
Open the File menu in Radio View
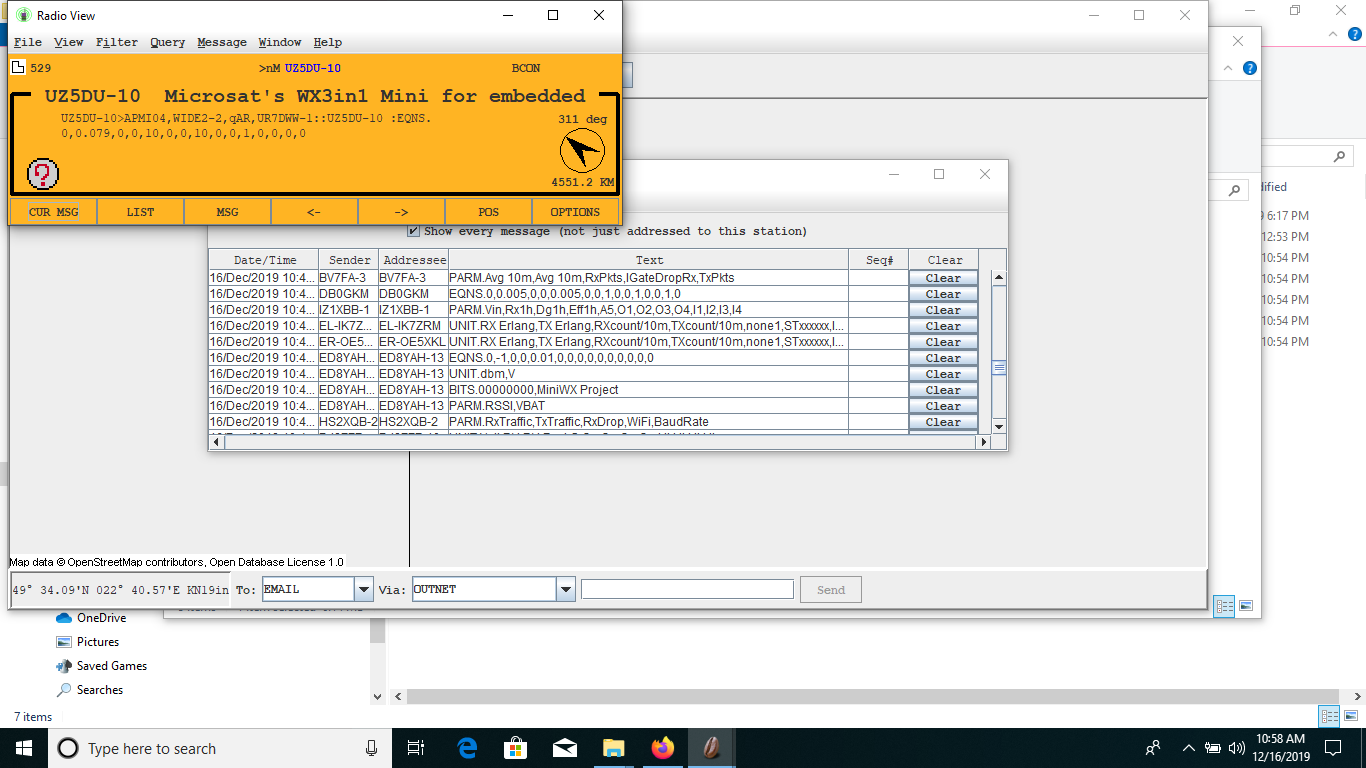tap(28, 42)
